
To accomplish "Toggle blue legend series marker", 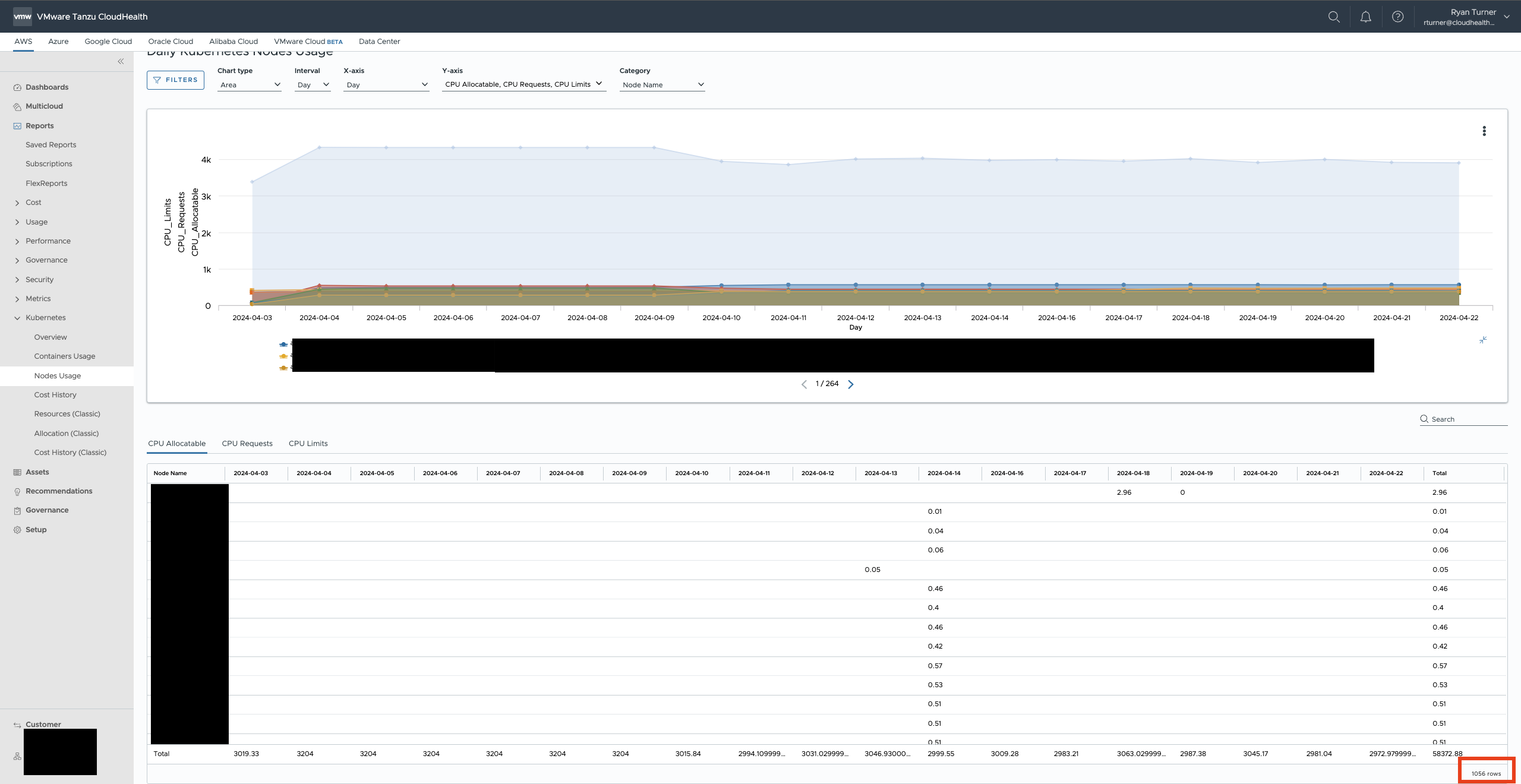I will click(283, 344).
